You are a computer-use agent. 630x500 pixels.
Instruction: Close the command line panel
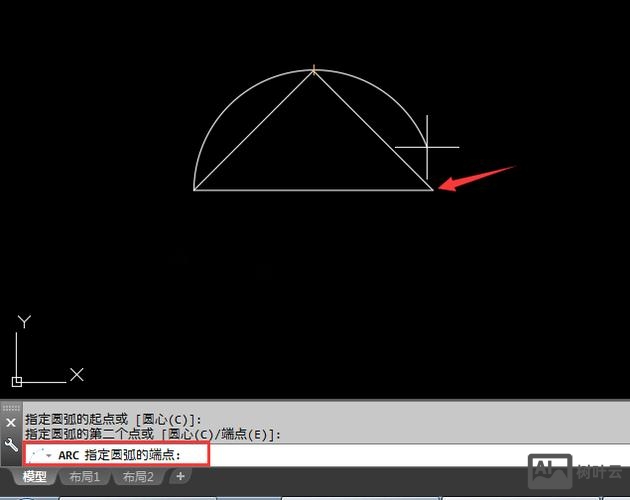tap(11, 422)
